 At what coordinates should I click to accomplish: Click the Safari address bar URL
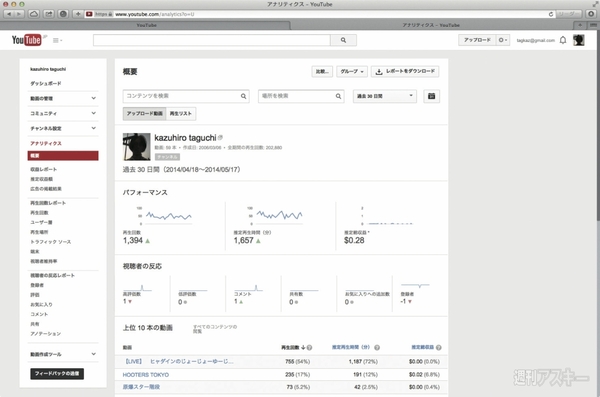pos(155,14)
